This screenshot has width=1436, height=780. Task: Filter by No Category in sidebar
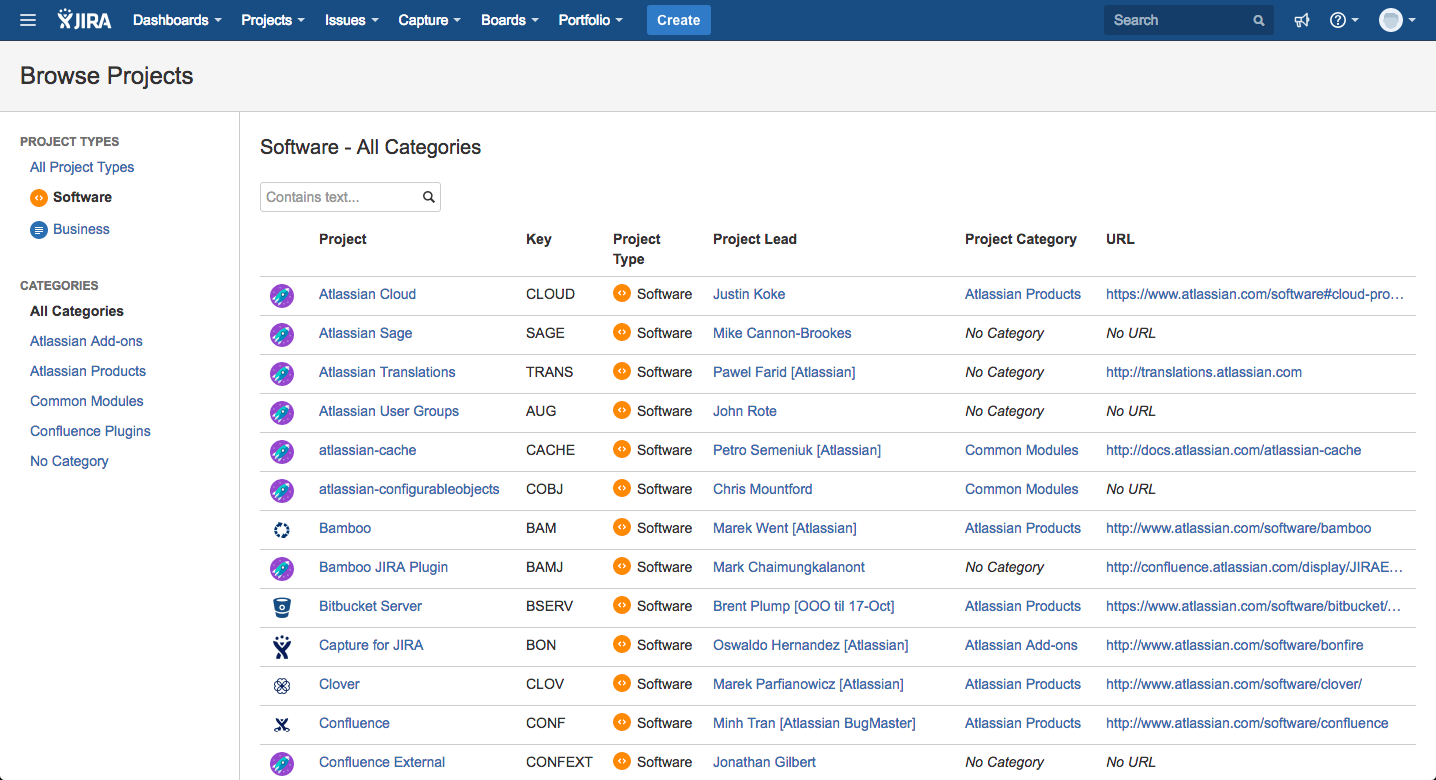tap(69, 461)
